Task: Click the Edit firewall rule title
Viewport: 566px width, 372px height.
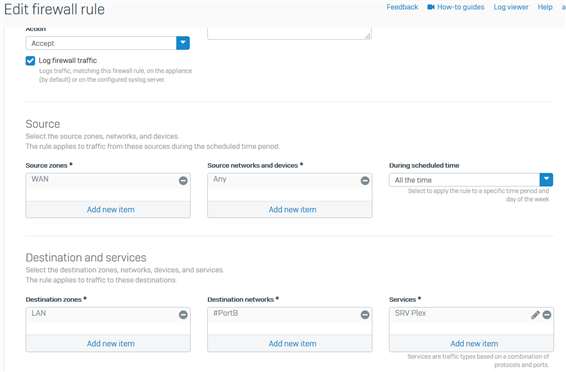Action: (x=55, y=9)
